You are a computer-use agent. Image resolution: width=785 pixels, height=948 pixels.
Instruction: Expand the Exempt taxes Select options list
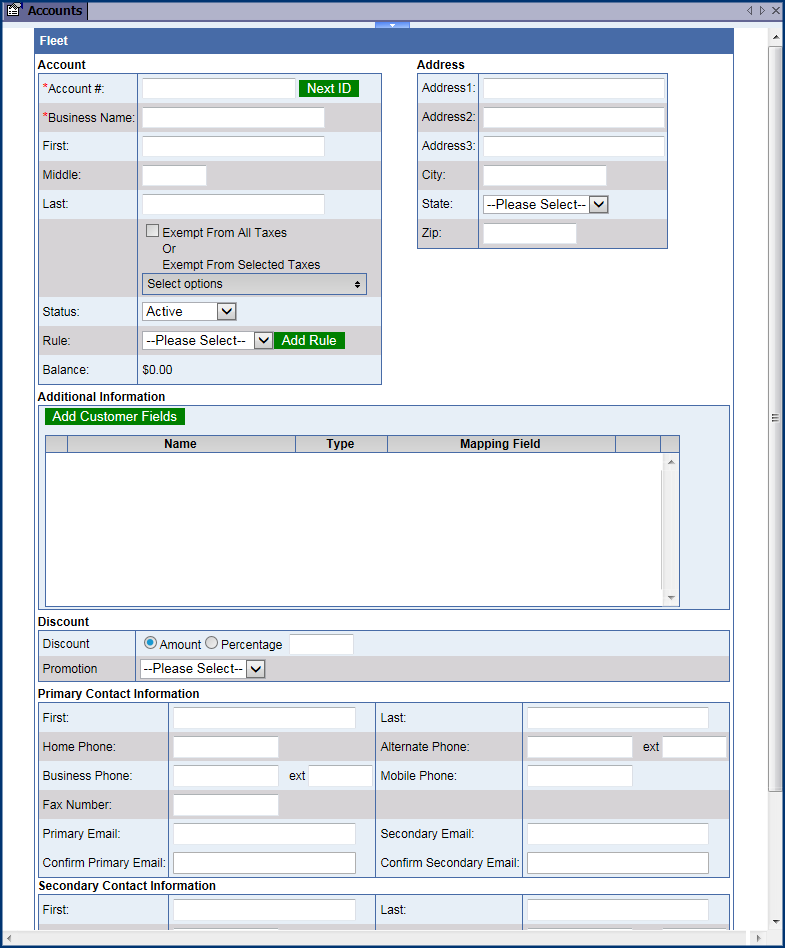(x=254, y=284)
